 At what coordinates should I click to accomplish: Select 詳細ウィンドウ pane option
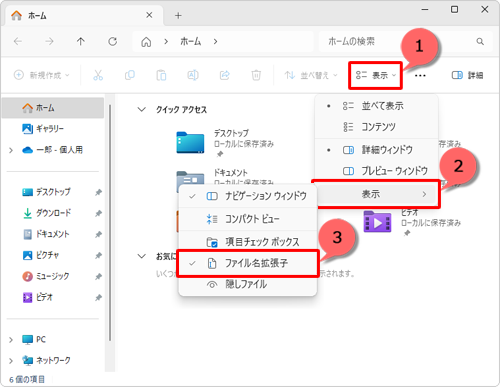[377, 150]
